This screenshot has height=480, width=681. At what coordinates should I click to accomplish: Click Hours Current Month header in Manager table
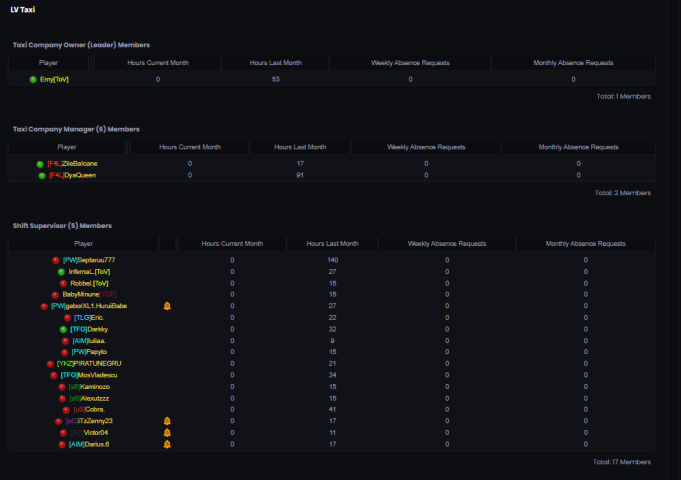(x=190, y=147)
